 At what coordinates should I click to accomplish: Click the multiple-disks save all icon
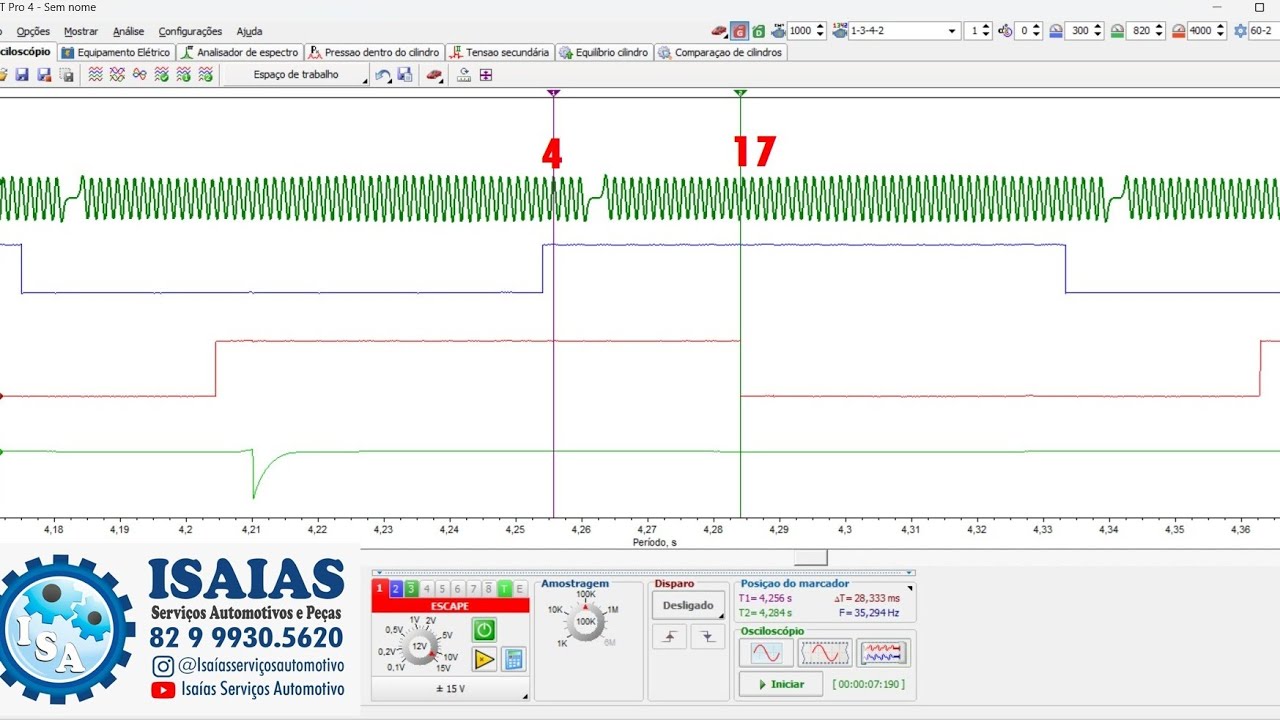pos(66,75)
